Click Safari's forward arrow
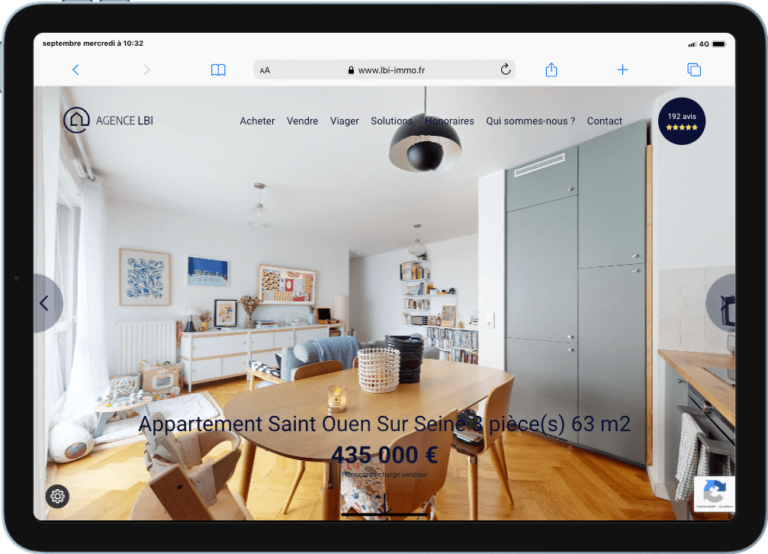The image size is (768, 554). 146,70
